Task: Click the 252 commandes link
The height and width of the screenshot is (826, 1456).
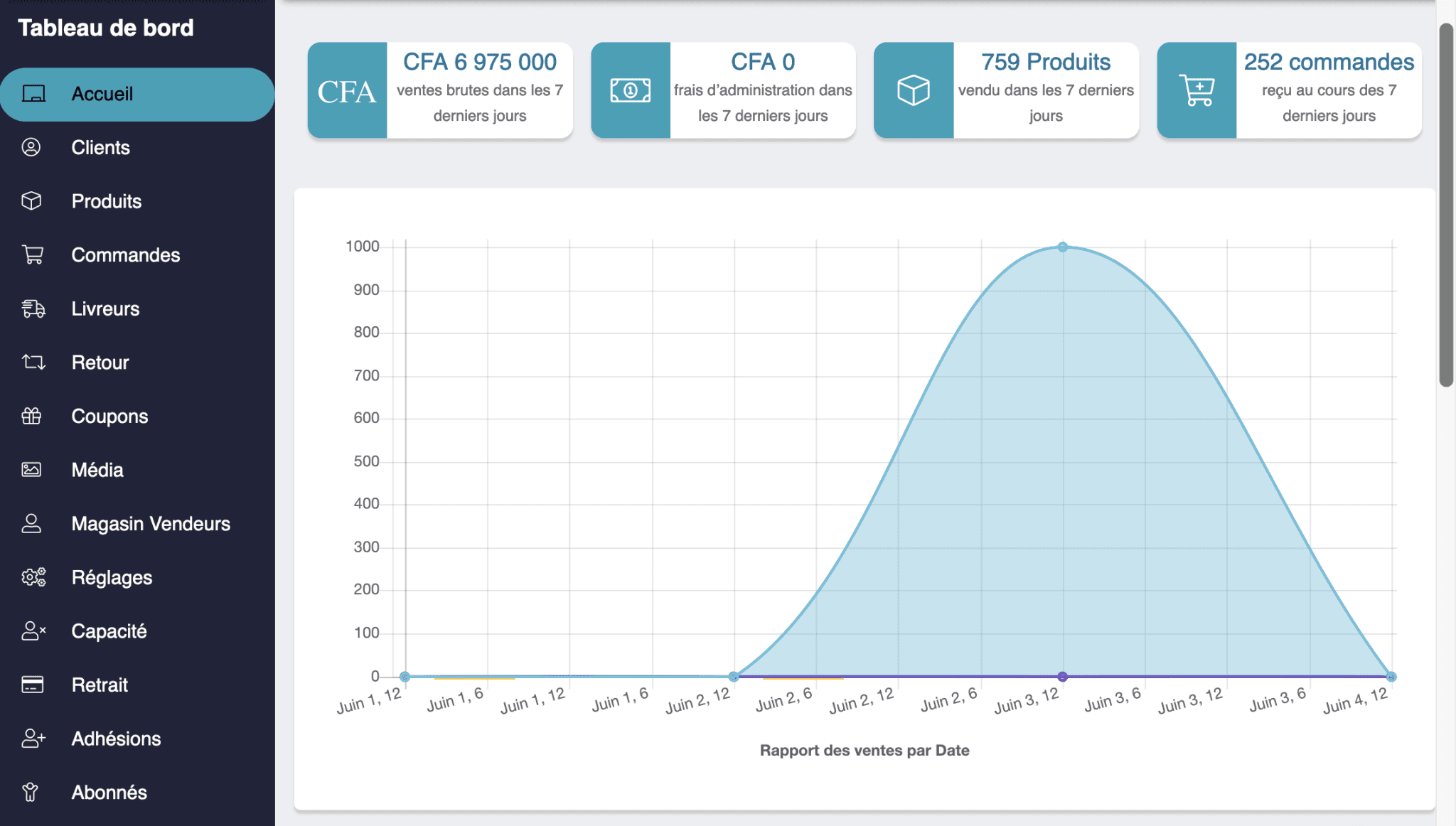Action: coord(1328,62)
